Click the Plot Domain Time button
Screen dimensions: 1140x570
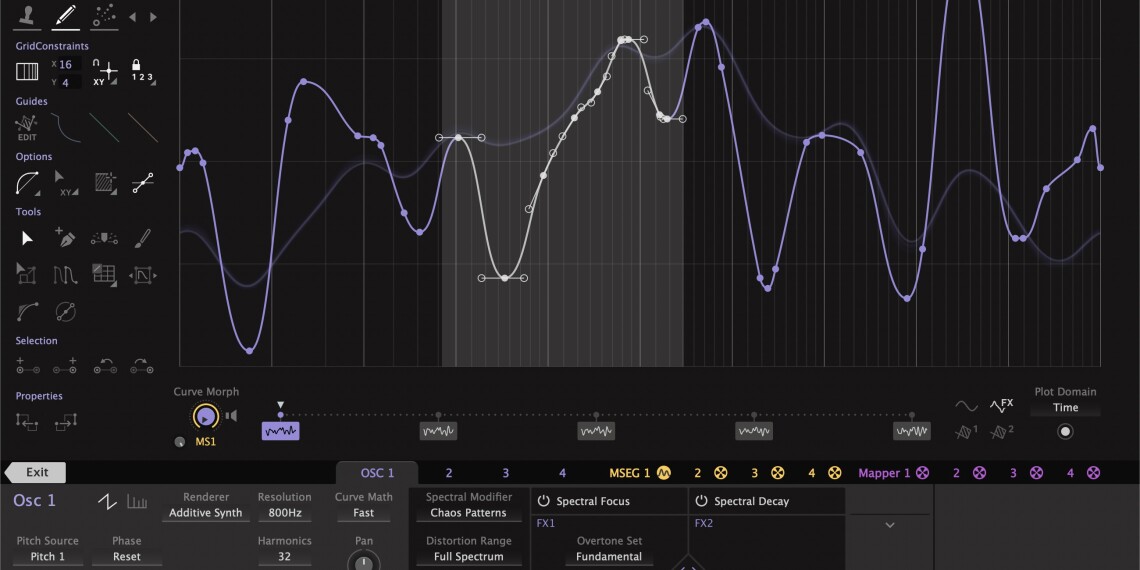pos(1065,408)
